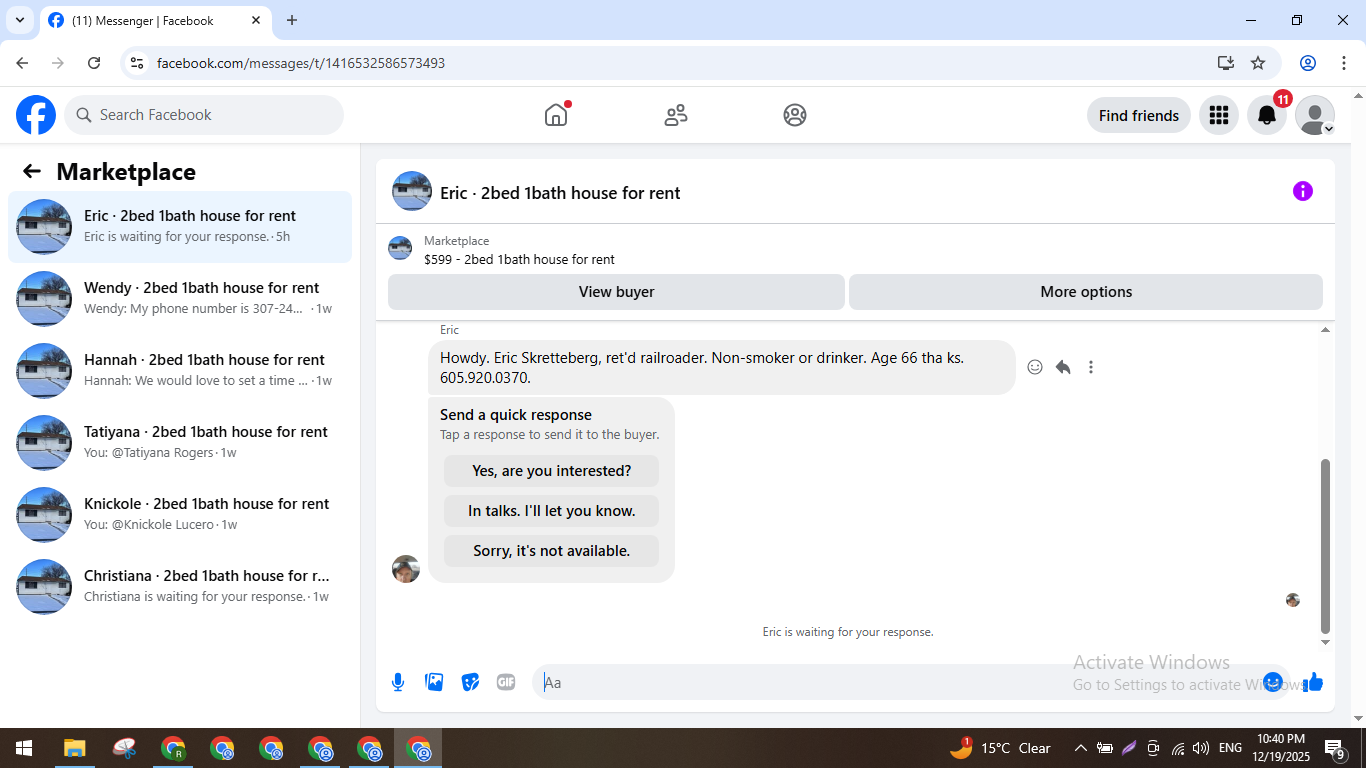Send quick response 'Yes, are you interested?'

click(552, 471)
